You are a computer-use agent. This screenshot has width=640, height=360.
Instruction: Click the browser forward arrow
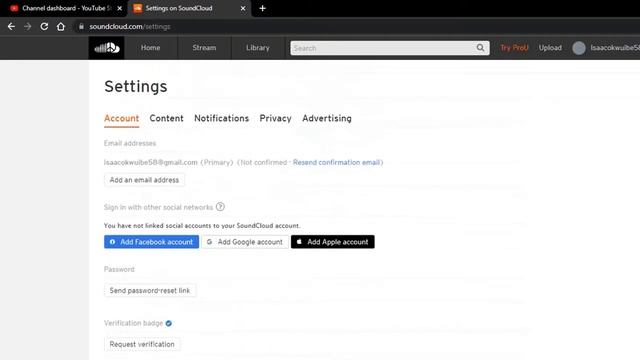click(27, 27)
